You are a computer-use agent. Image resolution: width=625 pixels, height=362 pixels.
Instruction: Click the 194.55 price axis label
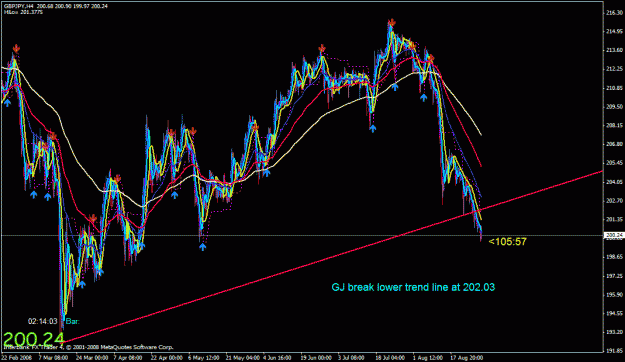tap(614, 313)
